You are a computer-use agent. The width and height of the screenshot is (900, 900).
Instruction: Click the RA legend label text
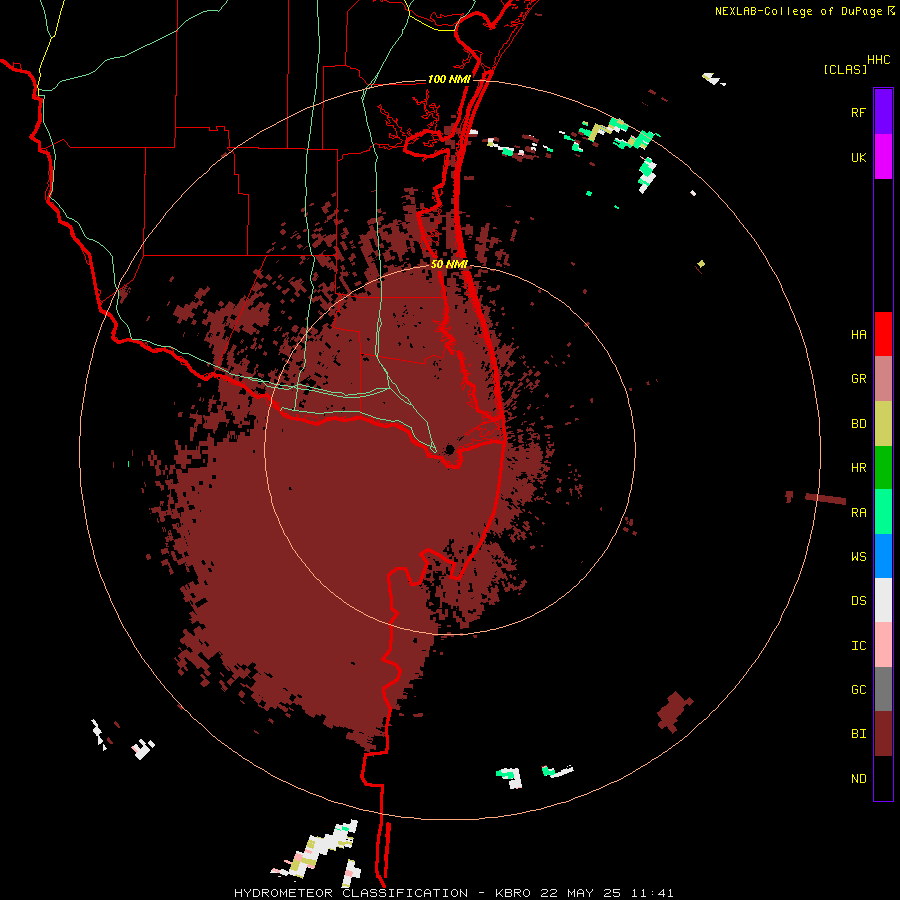point(858,512)
